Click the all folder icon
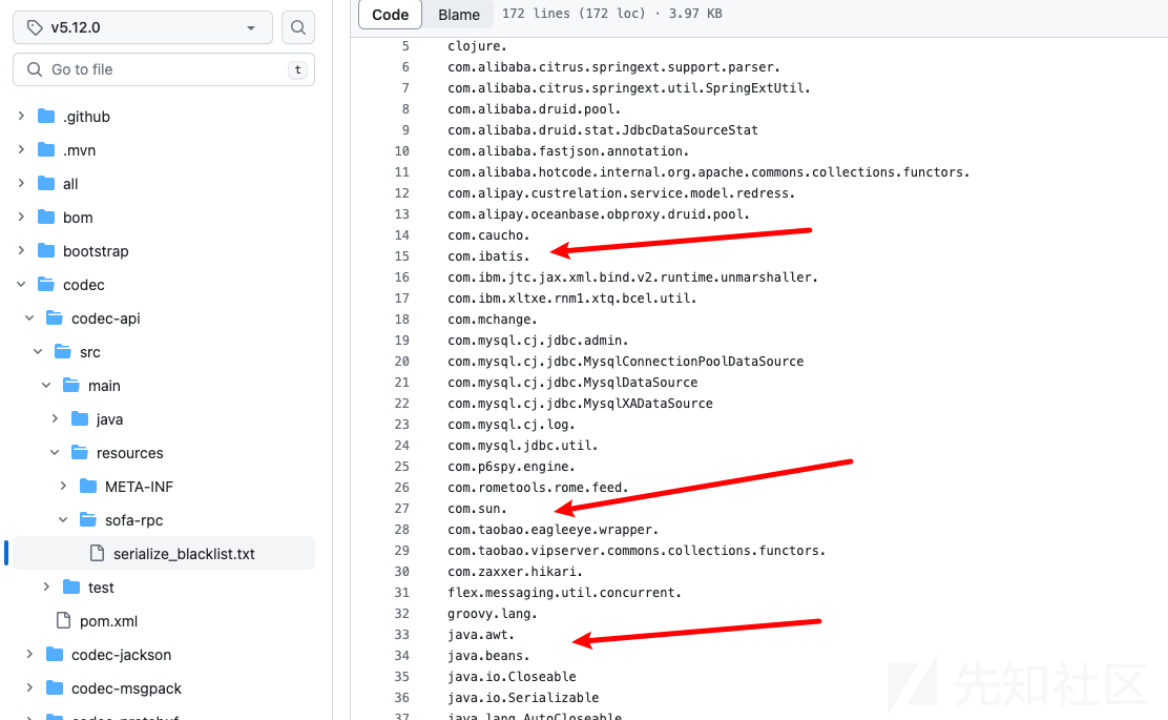Viewport: 1168px width, 720px height. click(46, 183)
